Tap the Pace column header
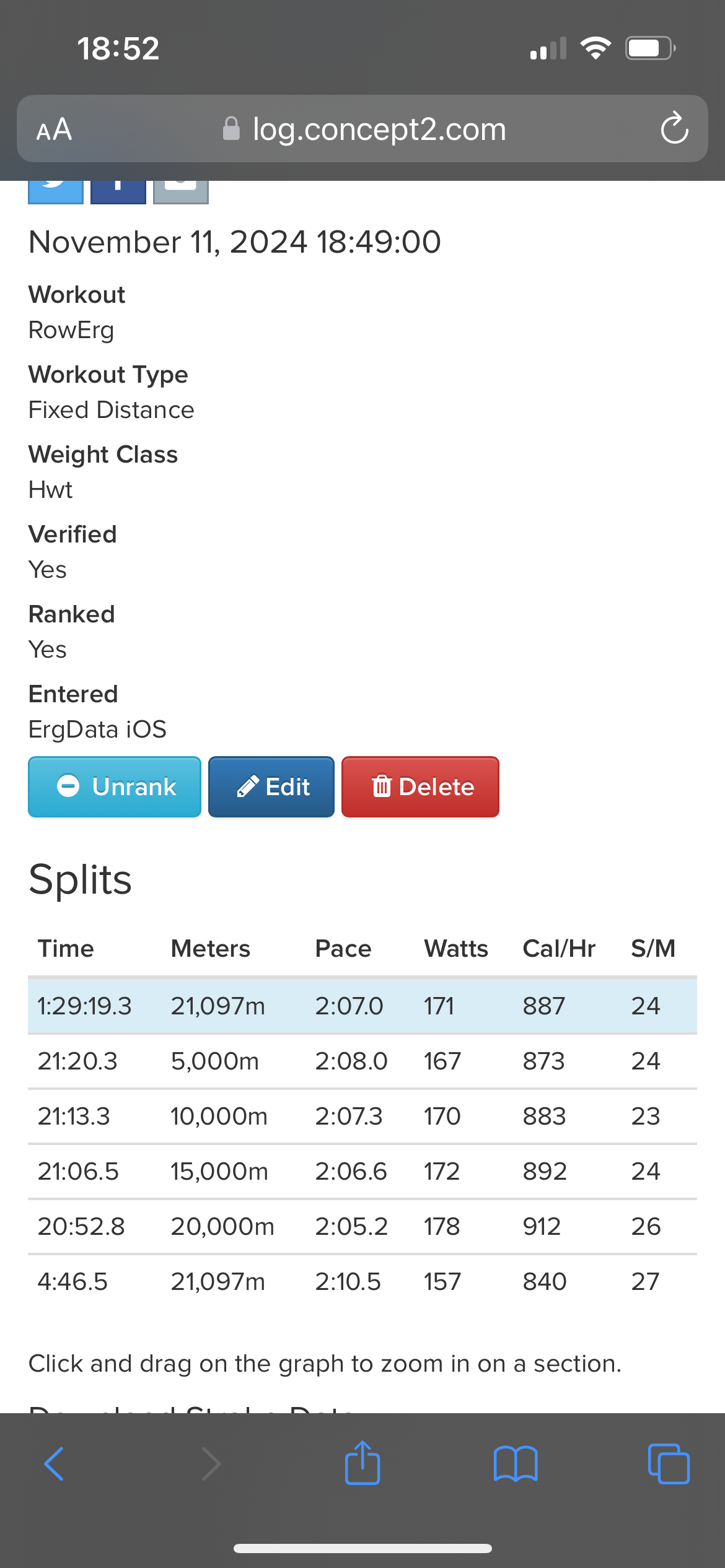Image resolution: width=725 pixels, height=1568 pixels. [343, 949]
